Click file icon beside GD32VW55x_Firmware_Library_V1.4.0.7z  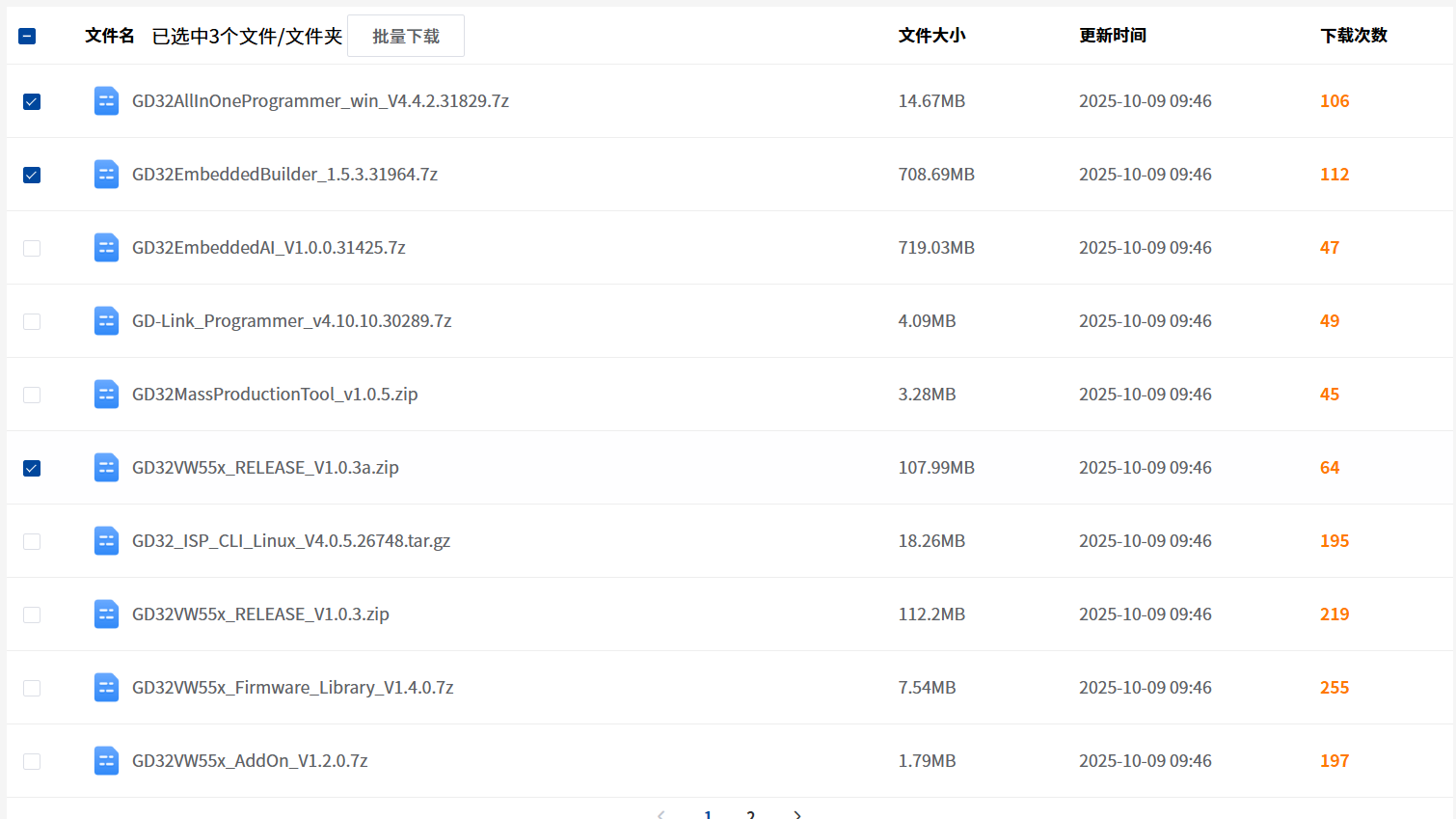[106, 688]
